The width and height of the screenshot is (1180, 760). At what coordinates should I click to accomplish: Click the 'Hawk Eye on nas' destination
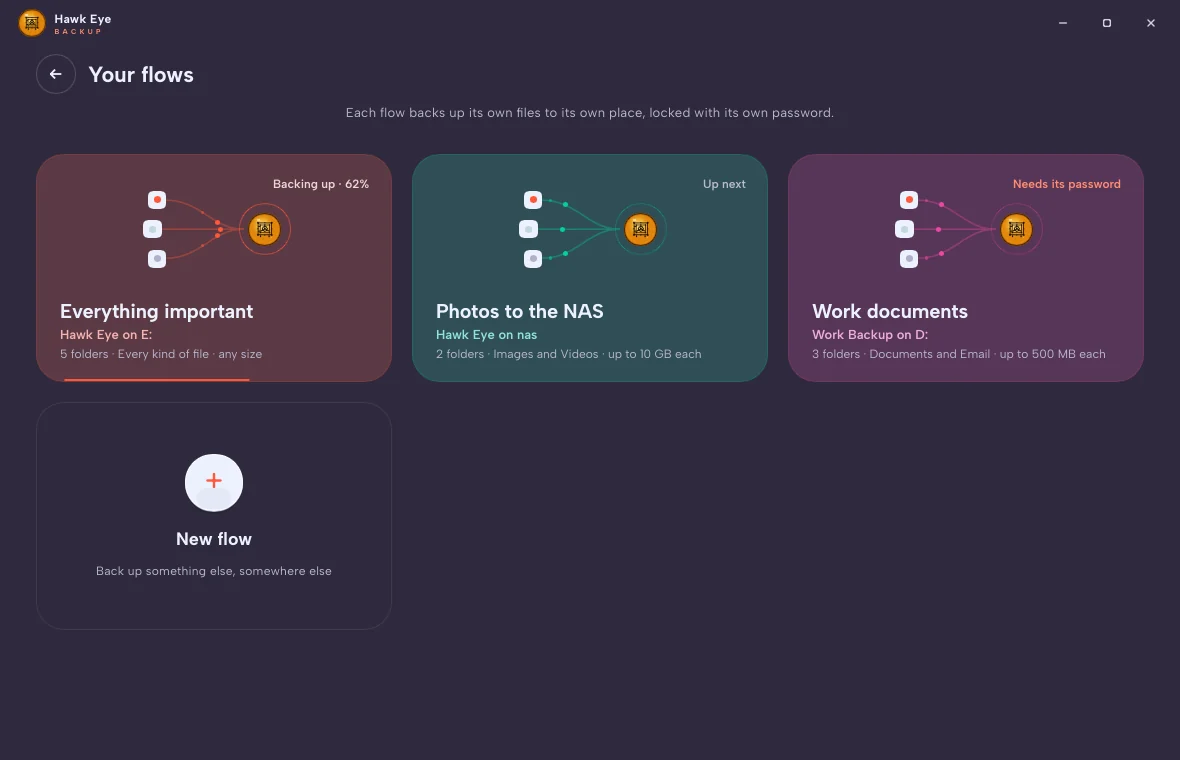pyautogui.click(x=486, y=334)
